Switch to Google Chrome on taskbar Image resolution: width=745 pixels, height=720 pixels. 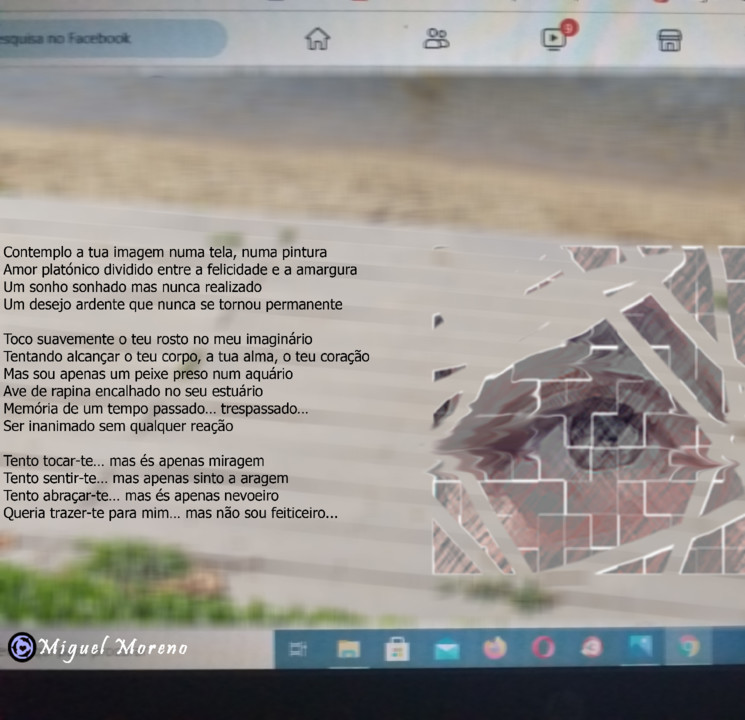click(688, 646)
